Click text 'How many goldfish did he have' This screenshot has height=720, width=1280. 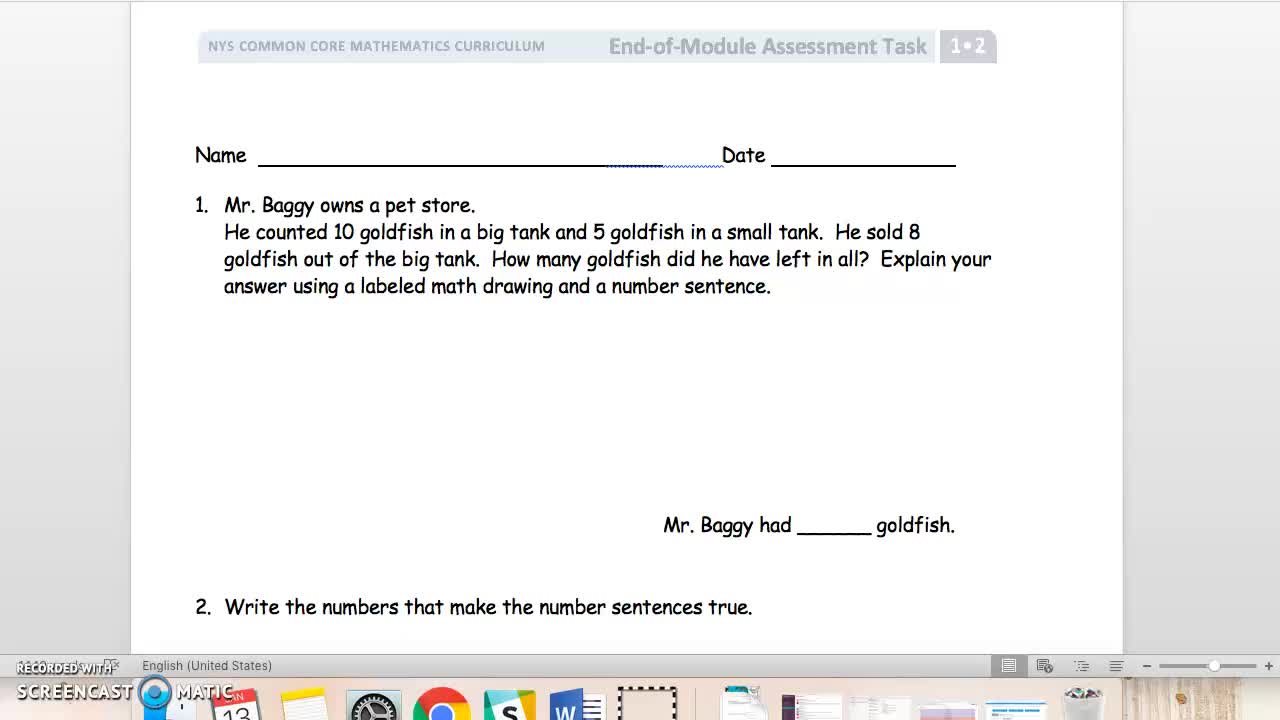point(628,259)
